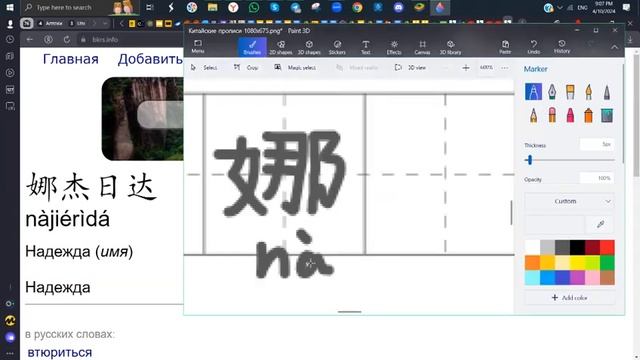Click the zoom in plus button
The width and height of the screenshot is (640, 360).
(466, 68)
